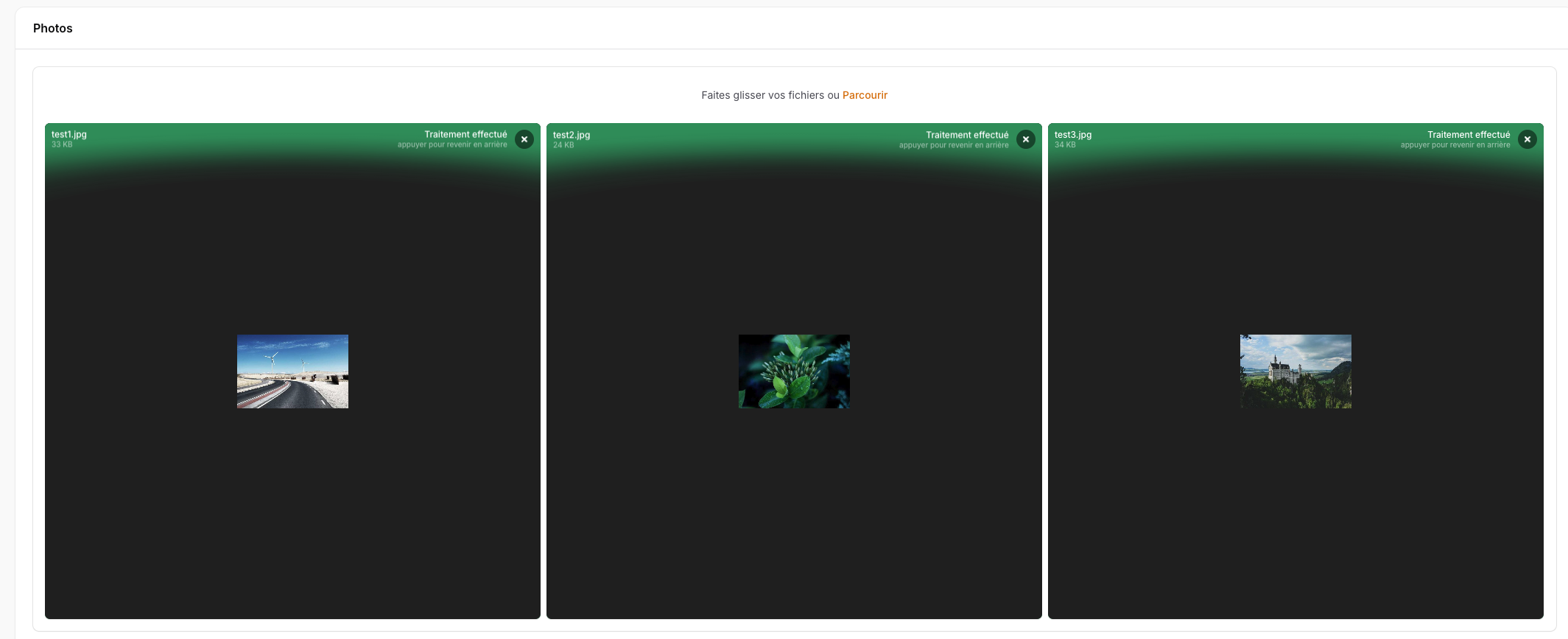
Task: Click the 24 KB file size label
Action: 563,145
